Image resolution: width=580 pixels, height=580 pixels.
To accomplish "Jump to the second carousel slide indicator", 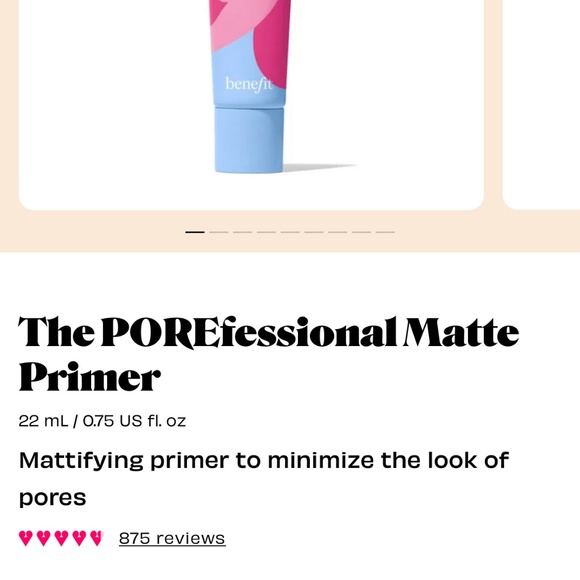I will pos(219,232).
